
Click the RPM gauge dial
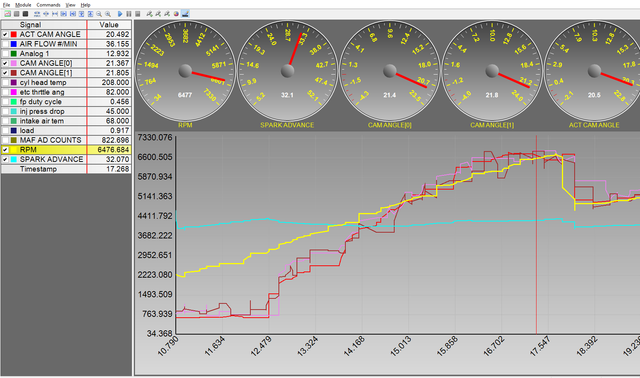[185, 71]
